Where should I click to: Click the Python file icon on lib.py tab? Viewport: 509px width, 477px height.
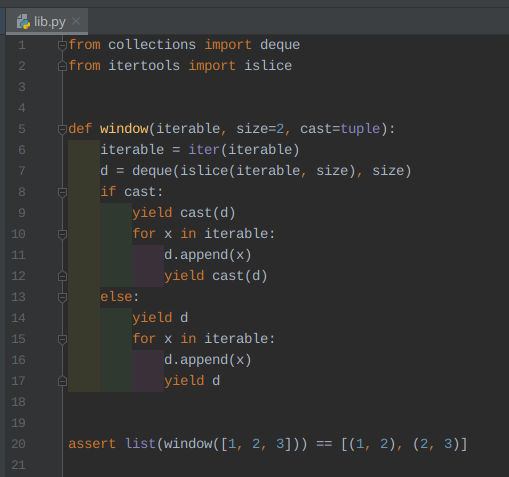click(x=23, y=22)
